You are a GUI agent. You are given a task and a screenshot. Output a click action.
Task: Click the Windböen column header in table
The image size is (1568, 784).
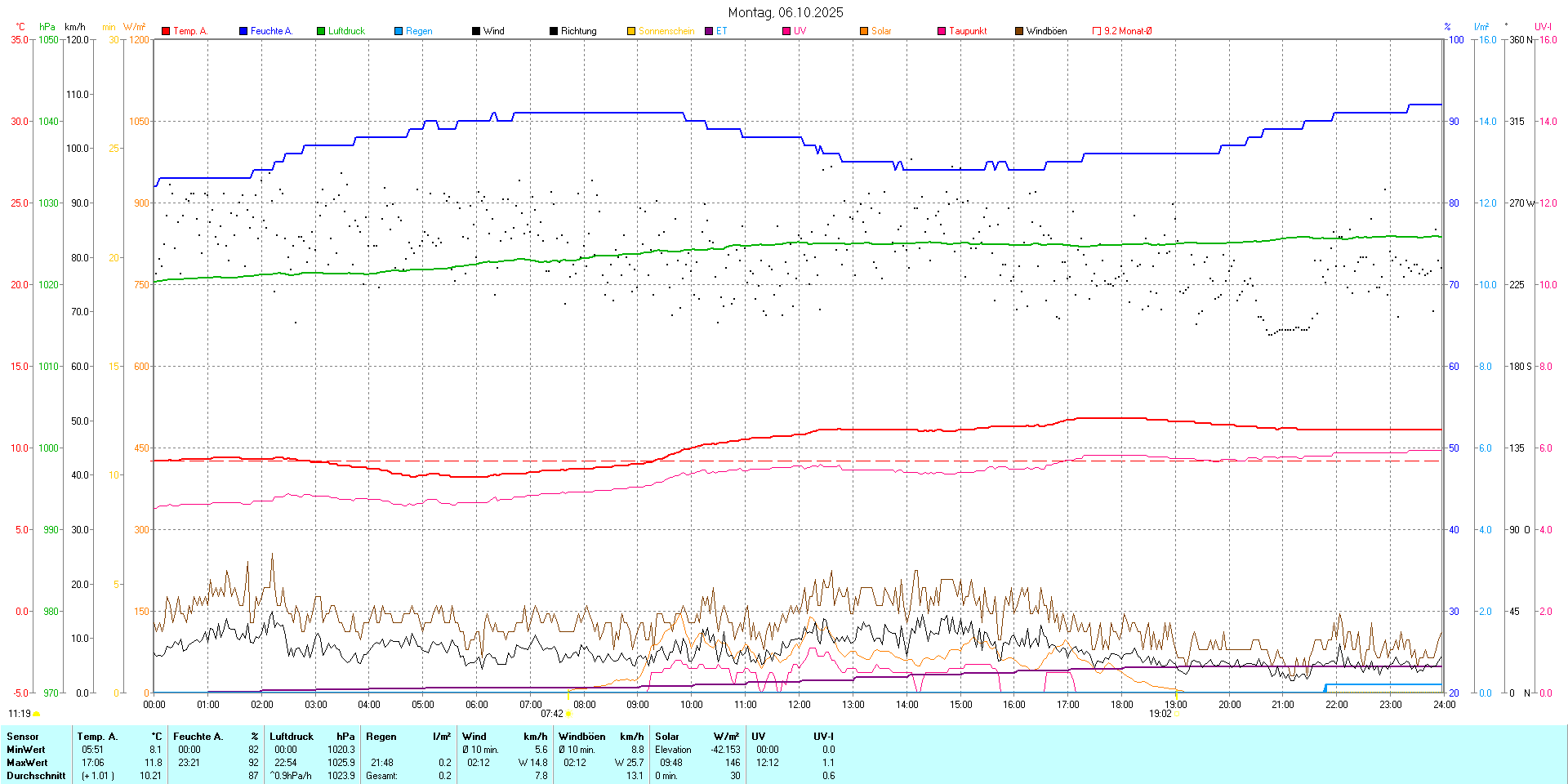pos(581,737)
